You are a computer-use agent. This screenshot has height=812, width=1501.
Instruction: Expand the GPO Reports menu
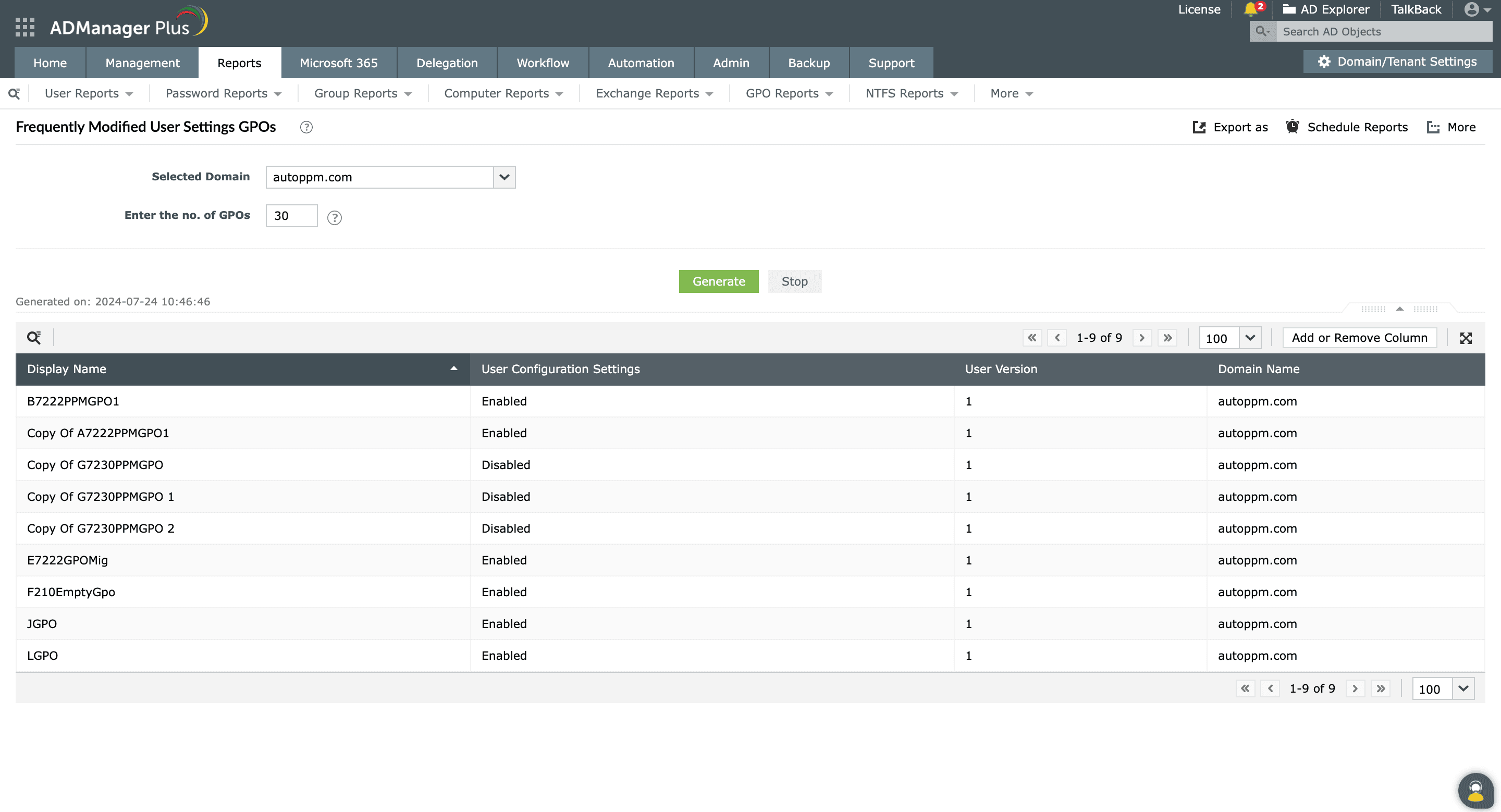pyautogui.click(x=789, y=94)
